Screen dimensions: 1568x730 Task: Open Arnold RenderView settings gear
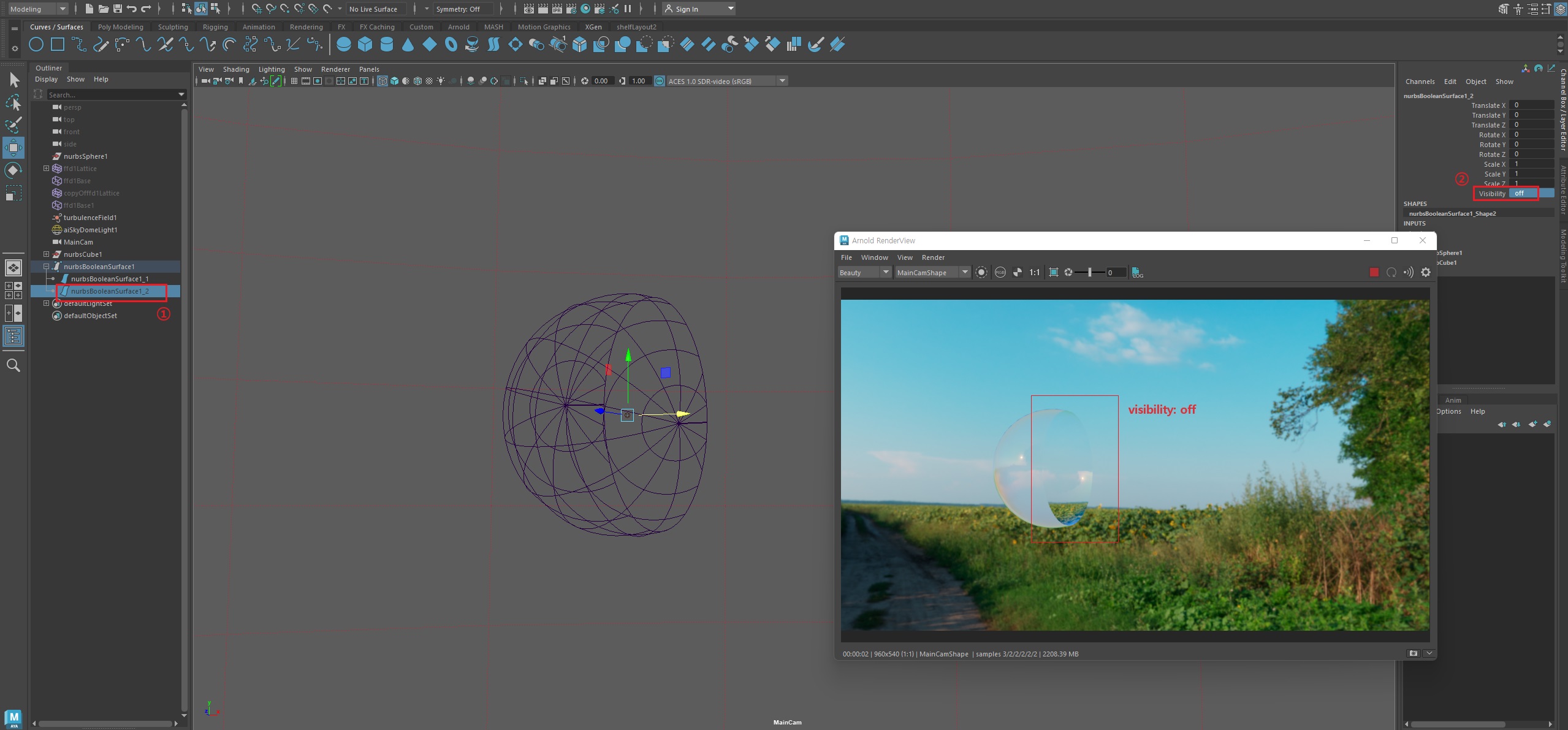pyautogui.click(x=1426, y=272)
